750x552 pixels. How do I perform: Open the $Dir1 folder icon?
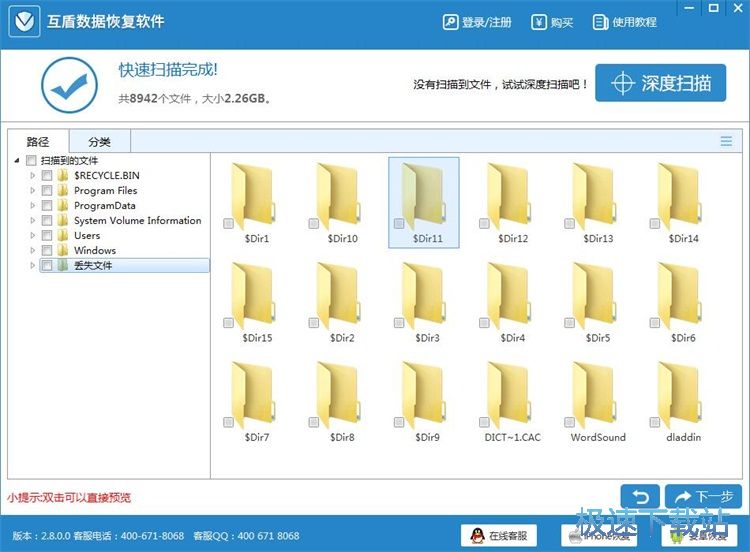253,196
